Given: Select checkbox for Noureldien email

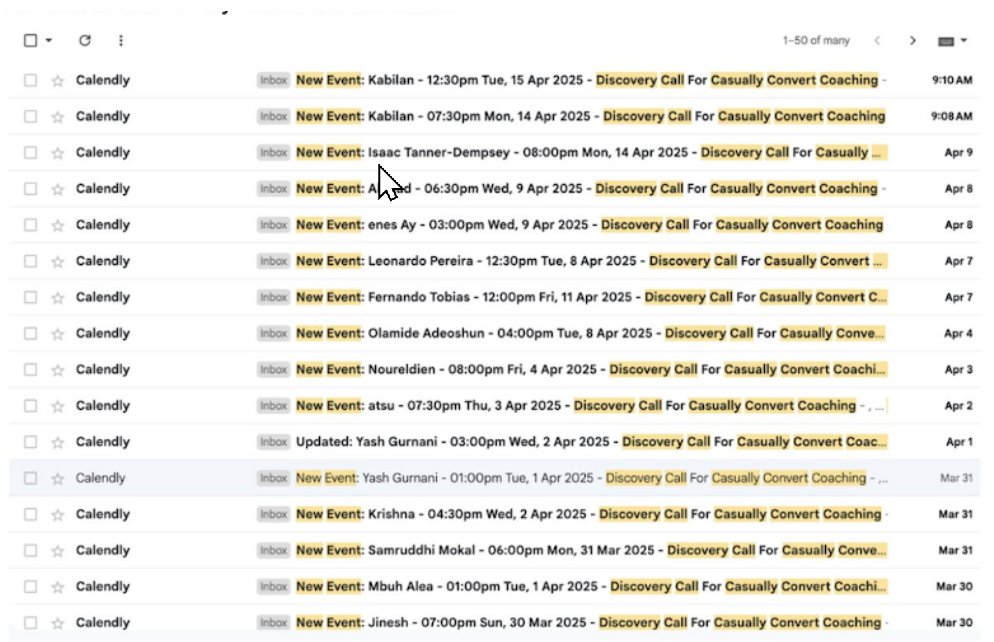Looking at the screenshot, I should [30, 369].
